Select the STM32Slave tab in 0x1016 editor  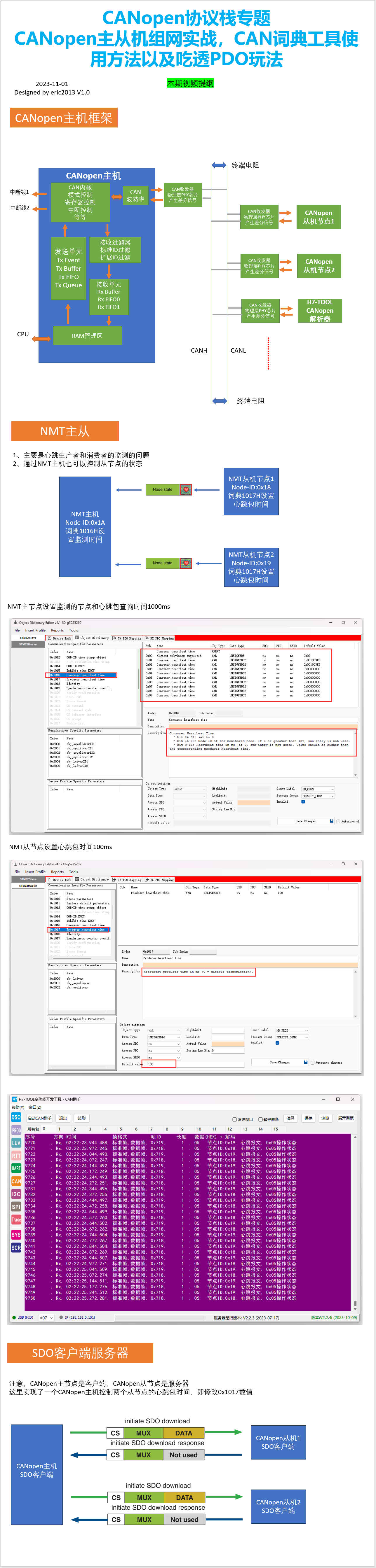tap(28, 638)
